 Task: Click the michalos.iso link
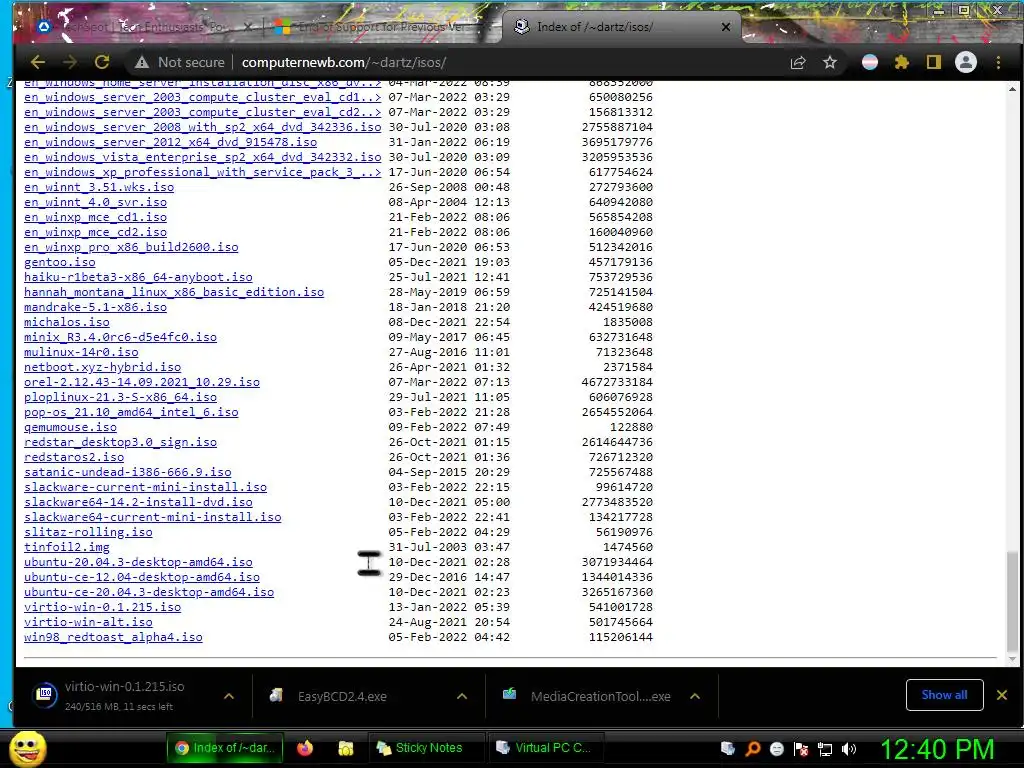(x=67, y=323)
